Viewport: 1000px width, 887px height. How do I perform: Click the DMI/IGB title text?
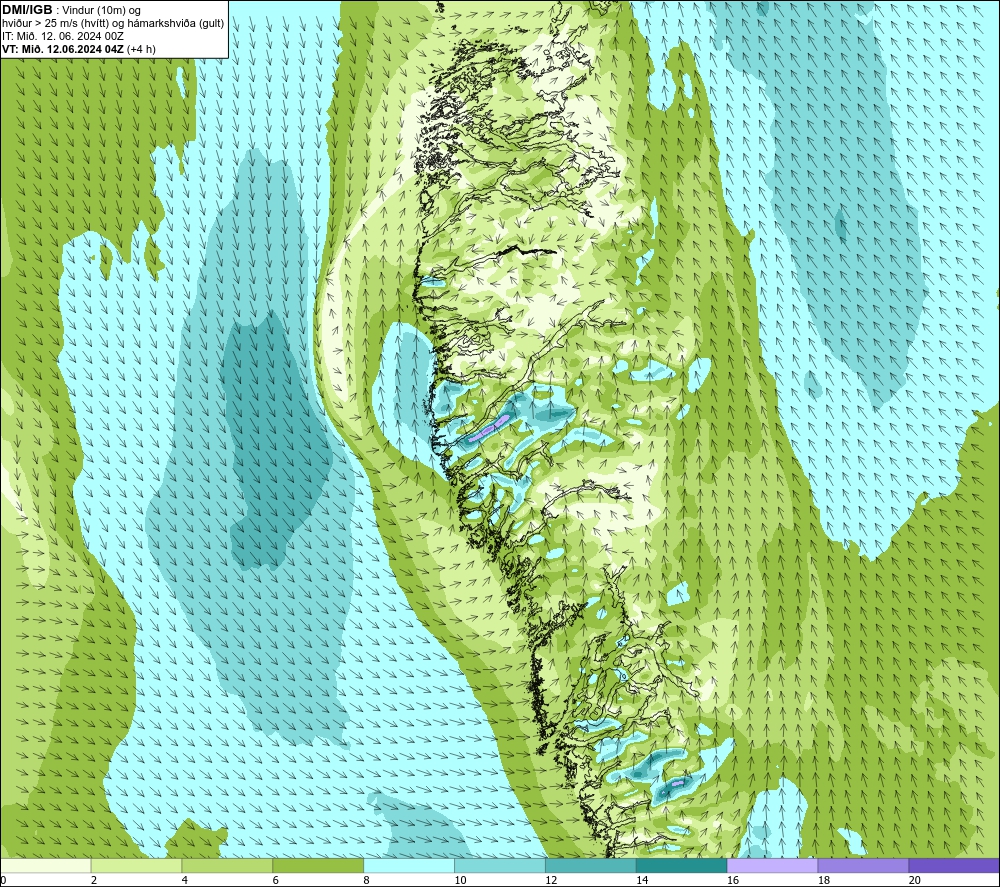[27, 10]
